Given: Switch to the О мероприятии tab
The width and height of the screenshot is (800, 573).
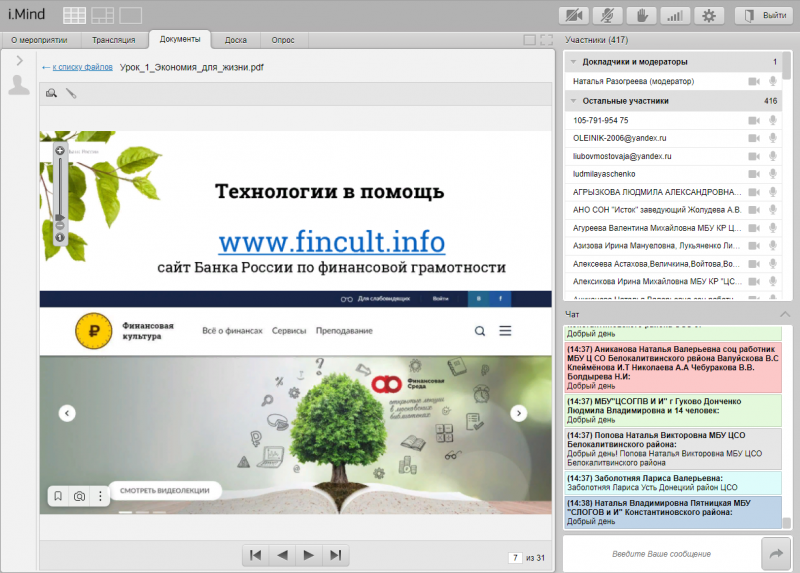Looking at the screenshot, I should pos(39,40).
